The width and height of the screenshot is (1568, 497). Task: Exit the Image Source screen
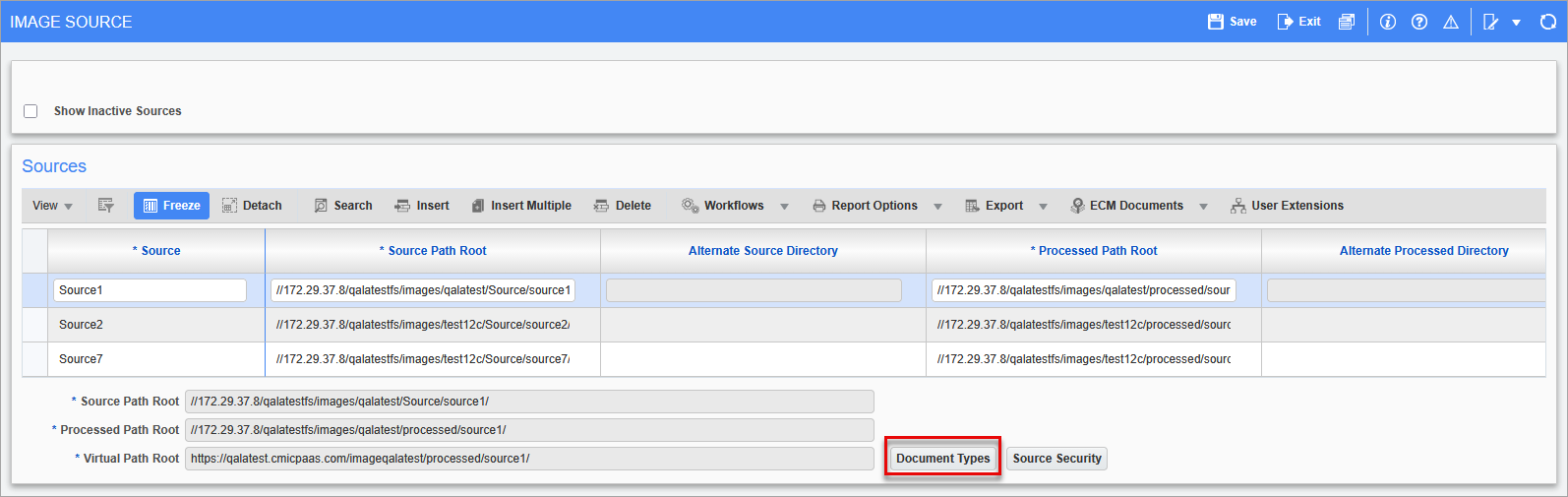(1298, 22)
